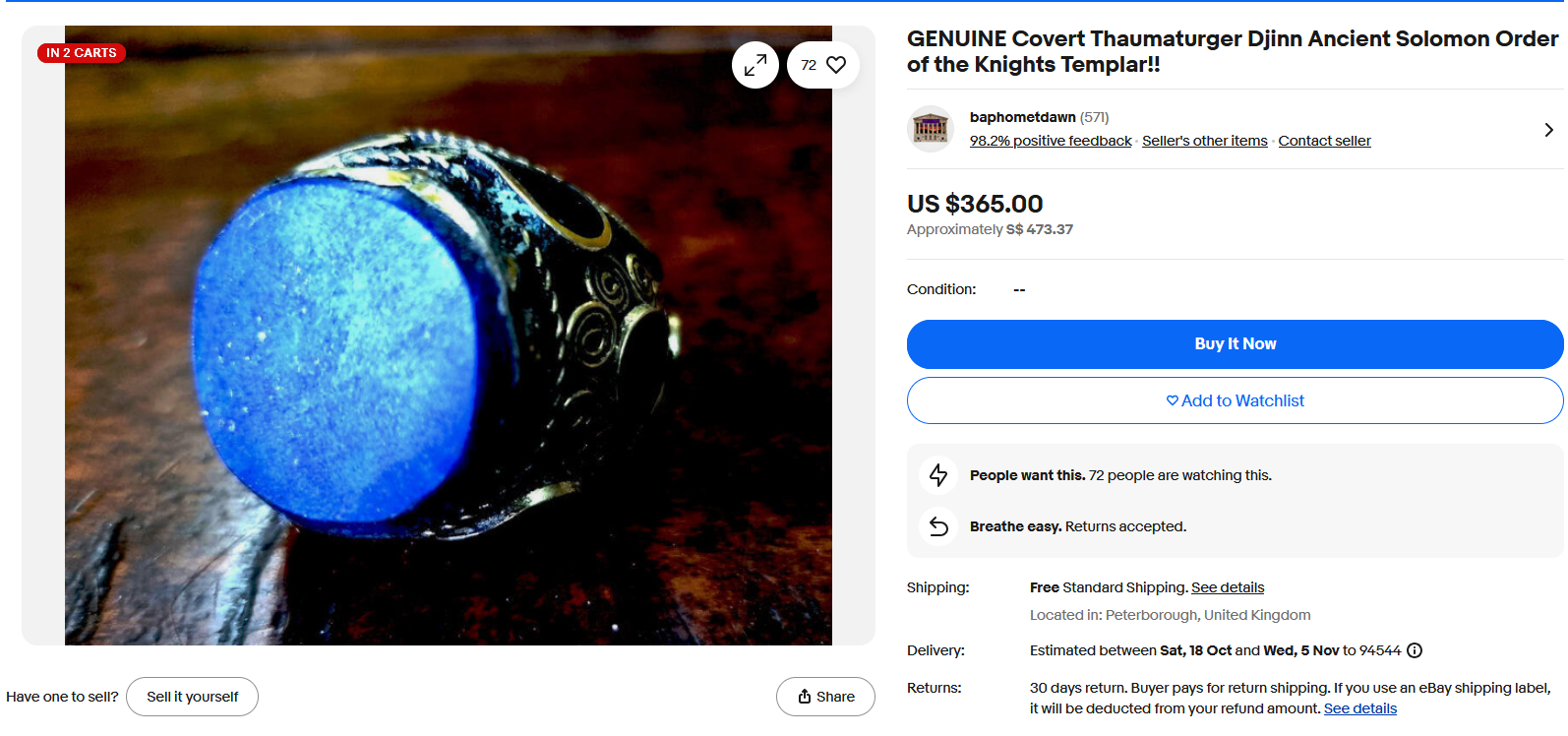This screenshot has height=736, width=1568.
Task: Click the listing title heading text
Action: [x=1232, y=51]
